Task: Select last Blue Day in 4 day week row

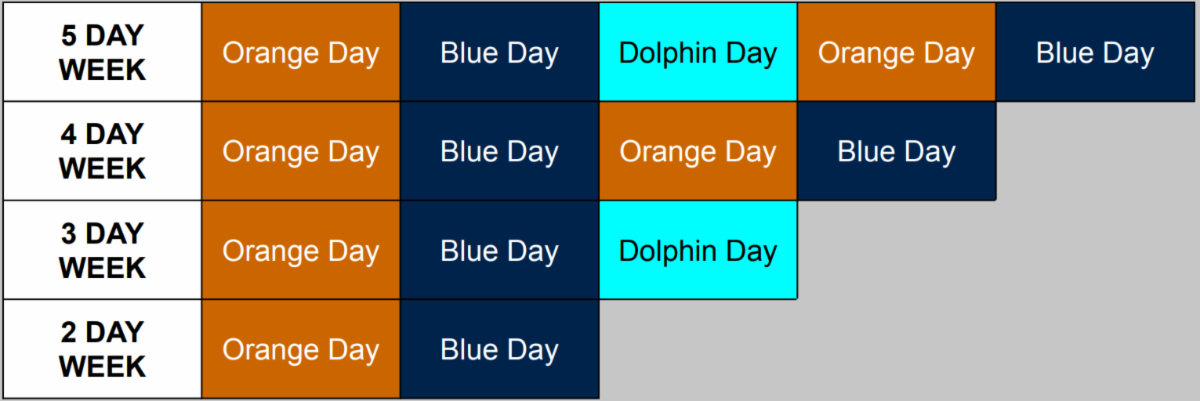Action: click(896, 151)
